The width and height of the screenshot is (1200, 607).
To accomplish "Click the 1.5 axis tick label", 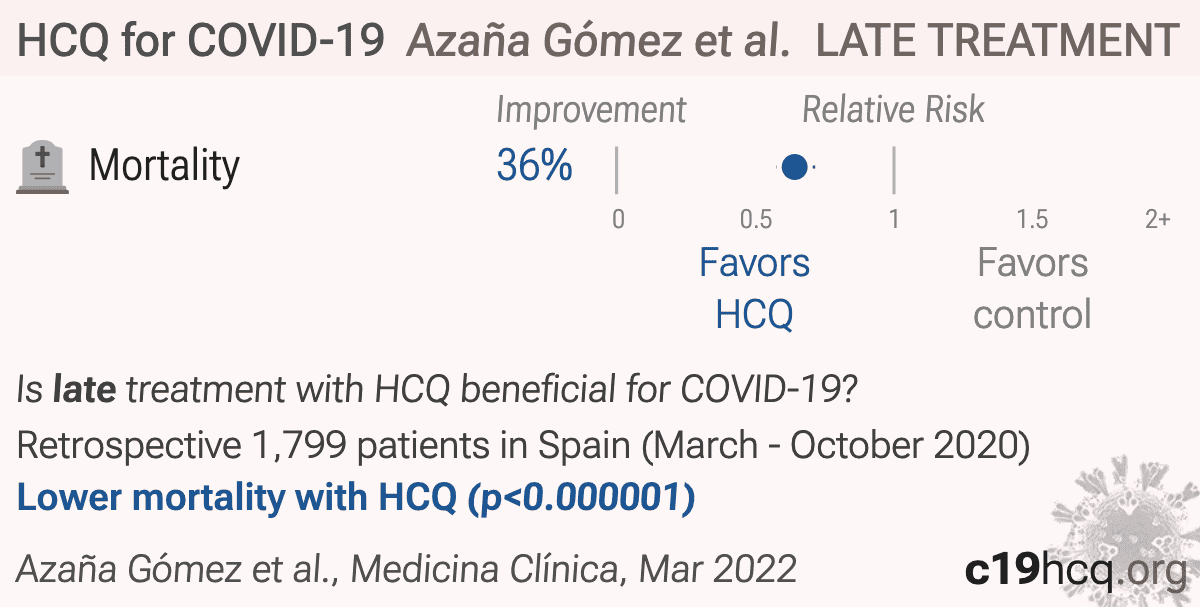I will pos(1032,219).
